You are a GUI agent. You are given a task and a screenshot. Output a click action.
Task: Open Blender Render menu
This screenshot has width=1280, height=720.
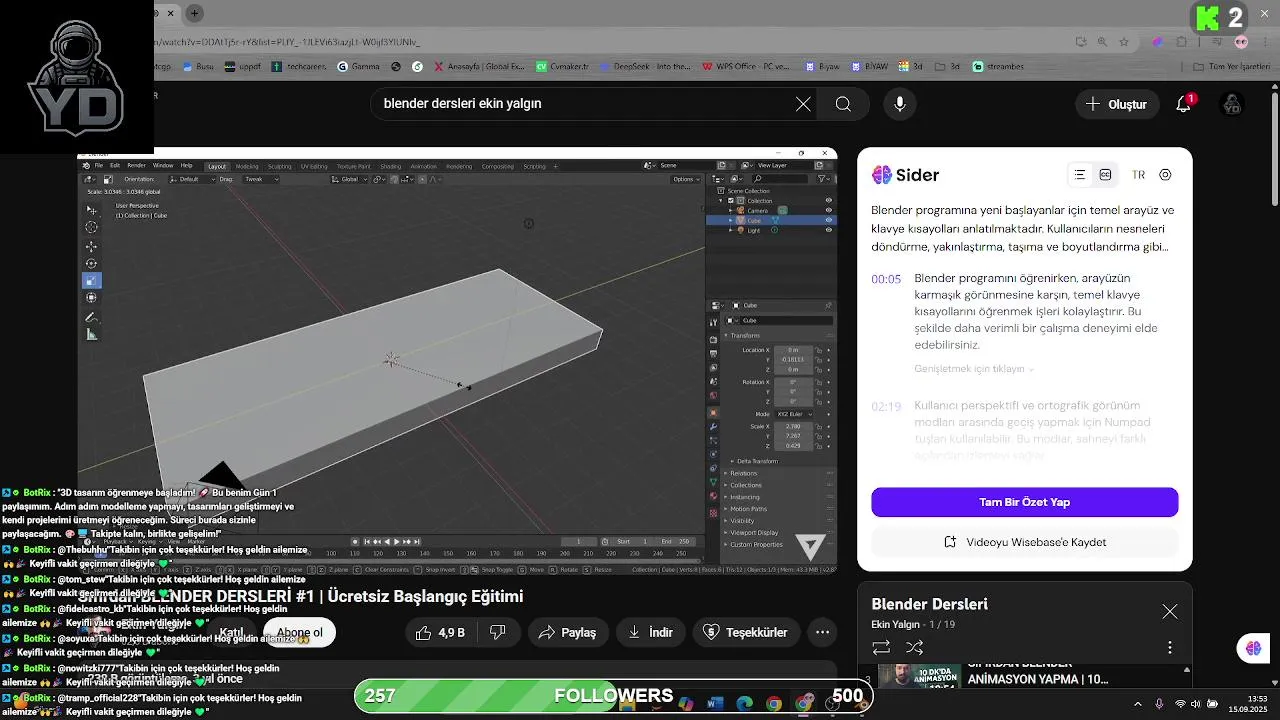[136, 166]
